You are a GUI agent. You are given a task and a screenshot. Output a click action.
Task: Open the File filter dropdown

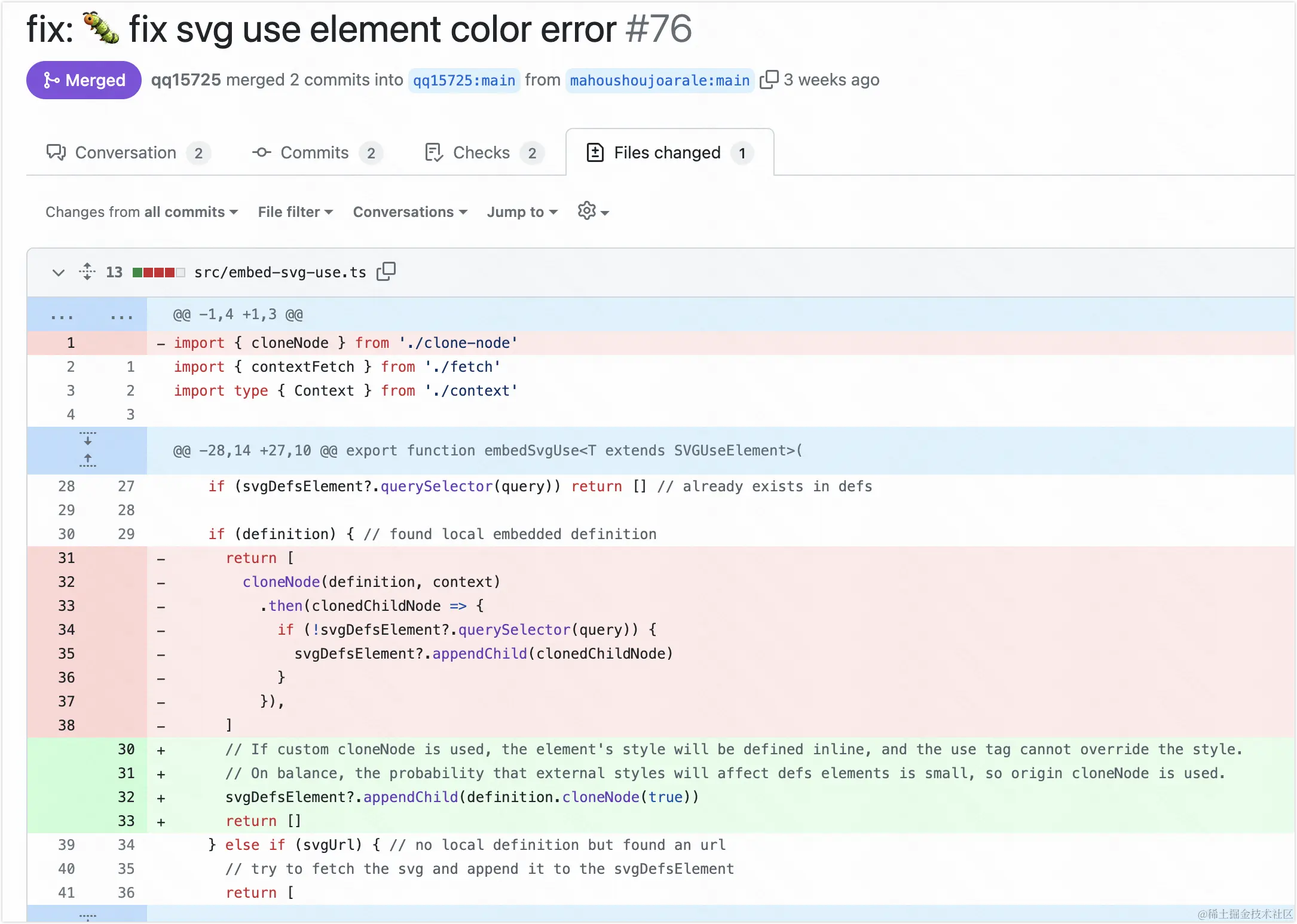295,212
